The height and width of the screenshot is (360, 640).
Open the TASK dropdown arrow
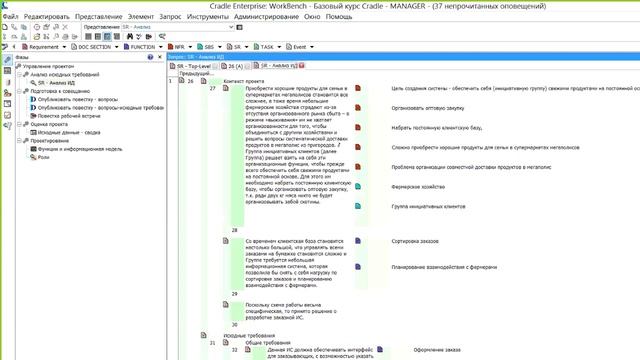pyautogui.click(x=279, y=47)
